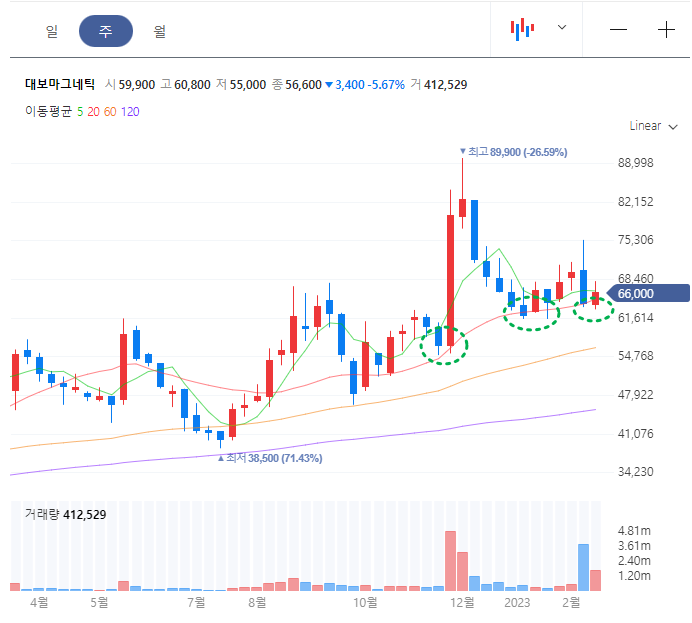
Task: Click the 시 59,900 opening price value
Action: tap(130, 84)
